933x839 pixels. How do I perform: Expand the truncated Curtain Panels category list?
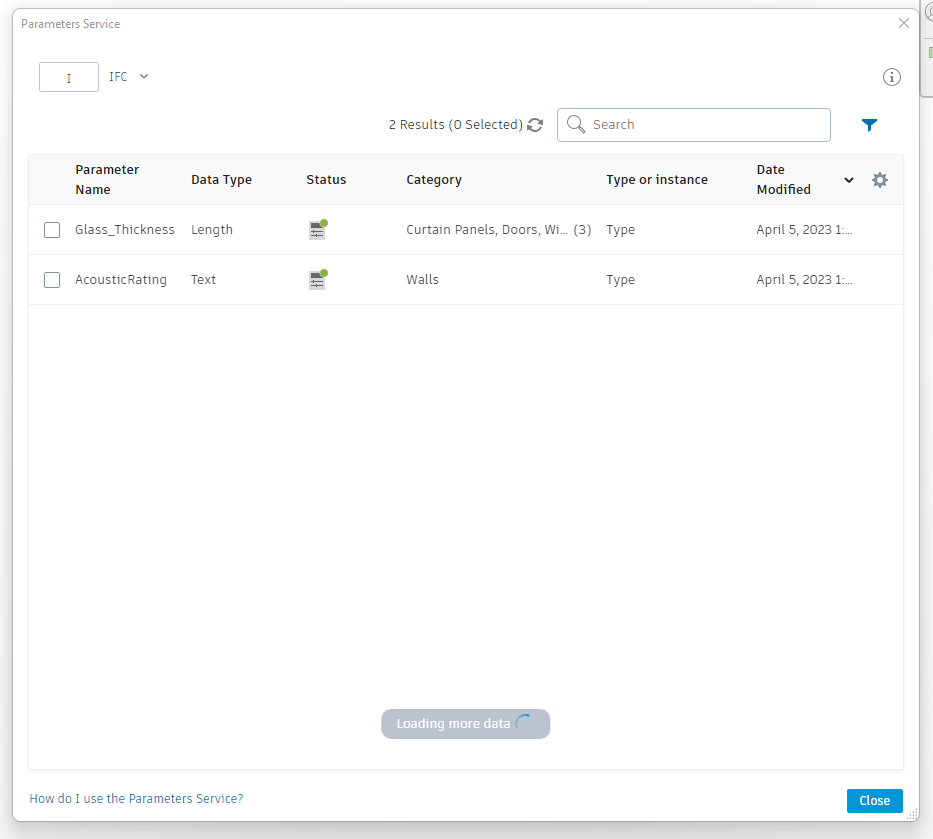pyautogui.click(x=581, y=229)
